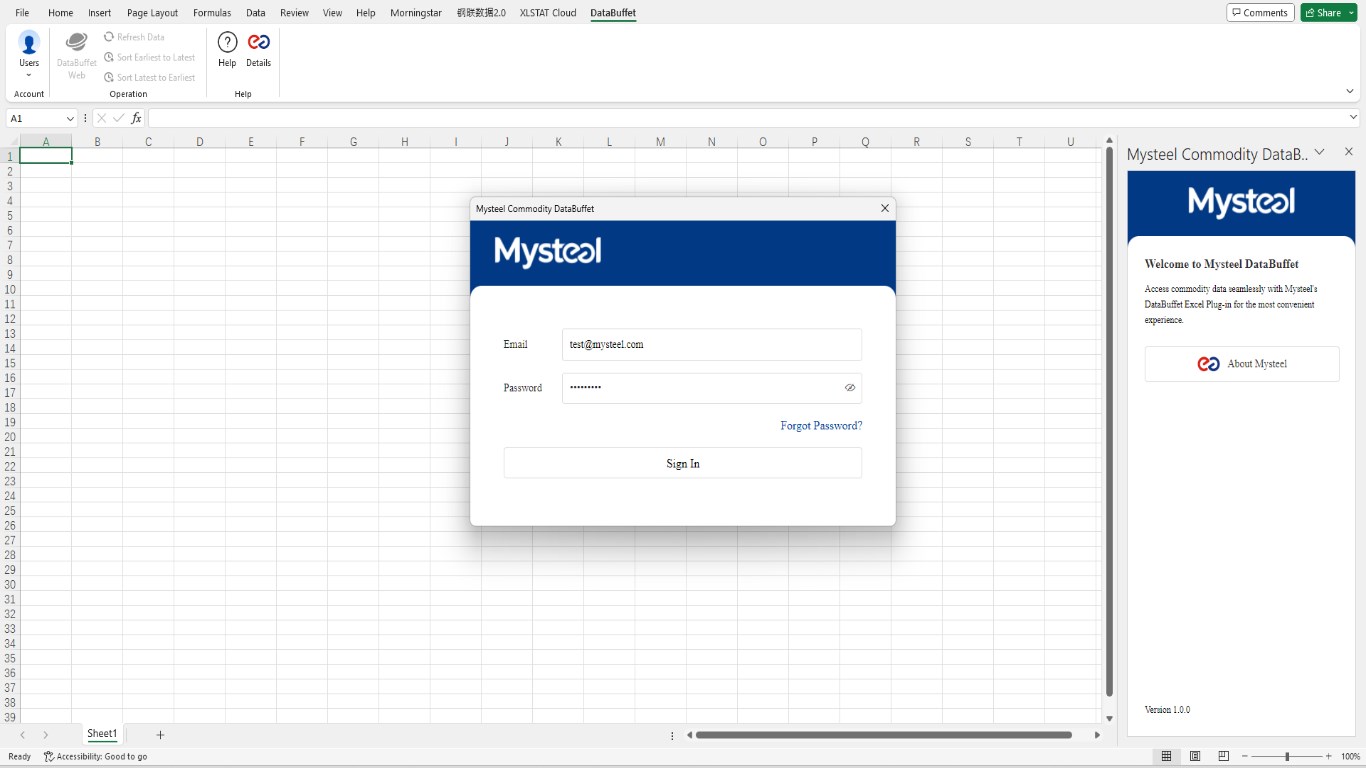Switch to the Formulas ribbon tab

[212, 13]
